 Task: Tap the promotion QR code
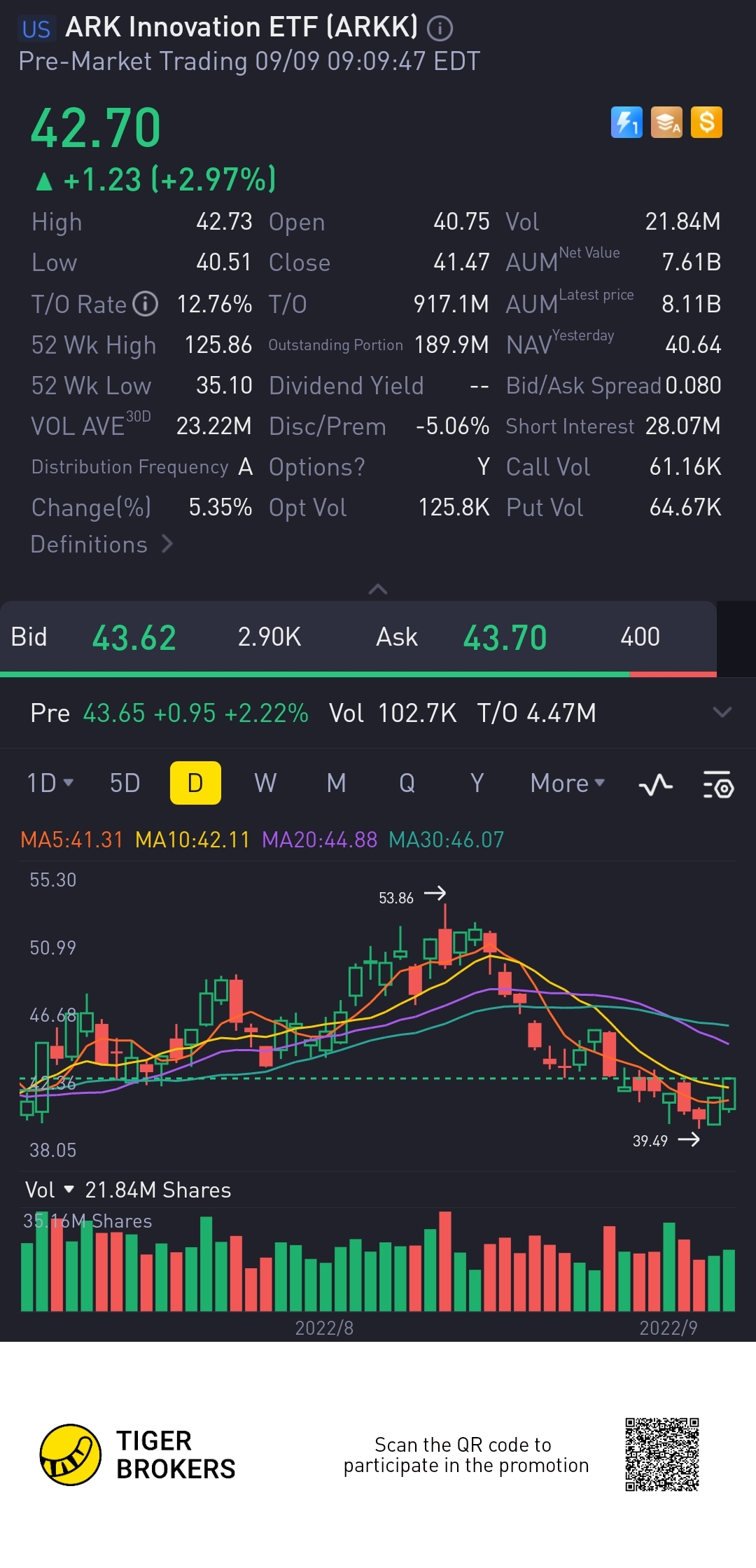click(x=662, y=1455)
